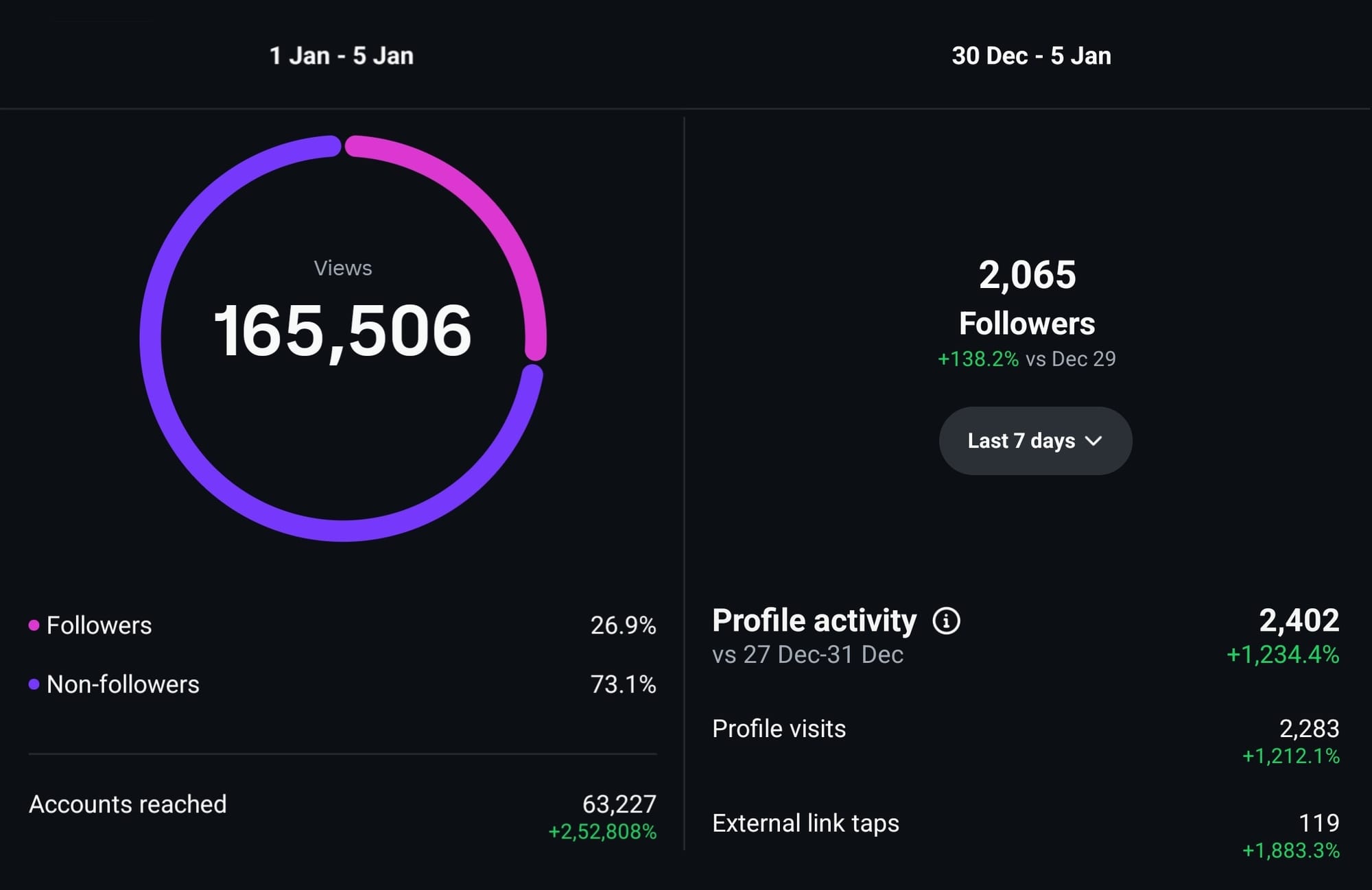1372x890 pixels.
Task: Click the Profile activity heading
Action: click(x=814, y=621)
